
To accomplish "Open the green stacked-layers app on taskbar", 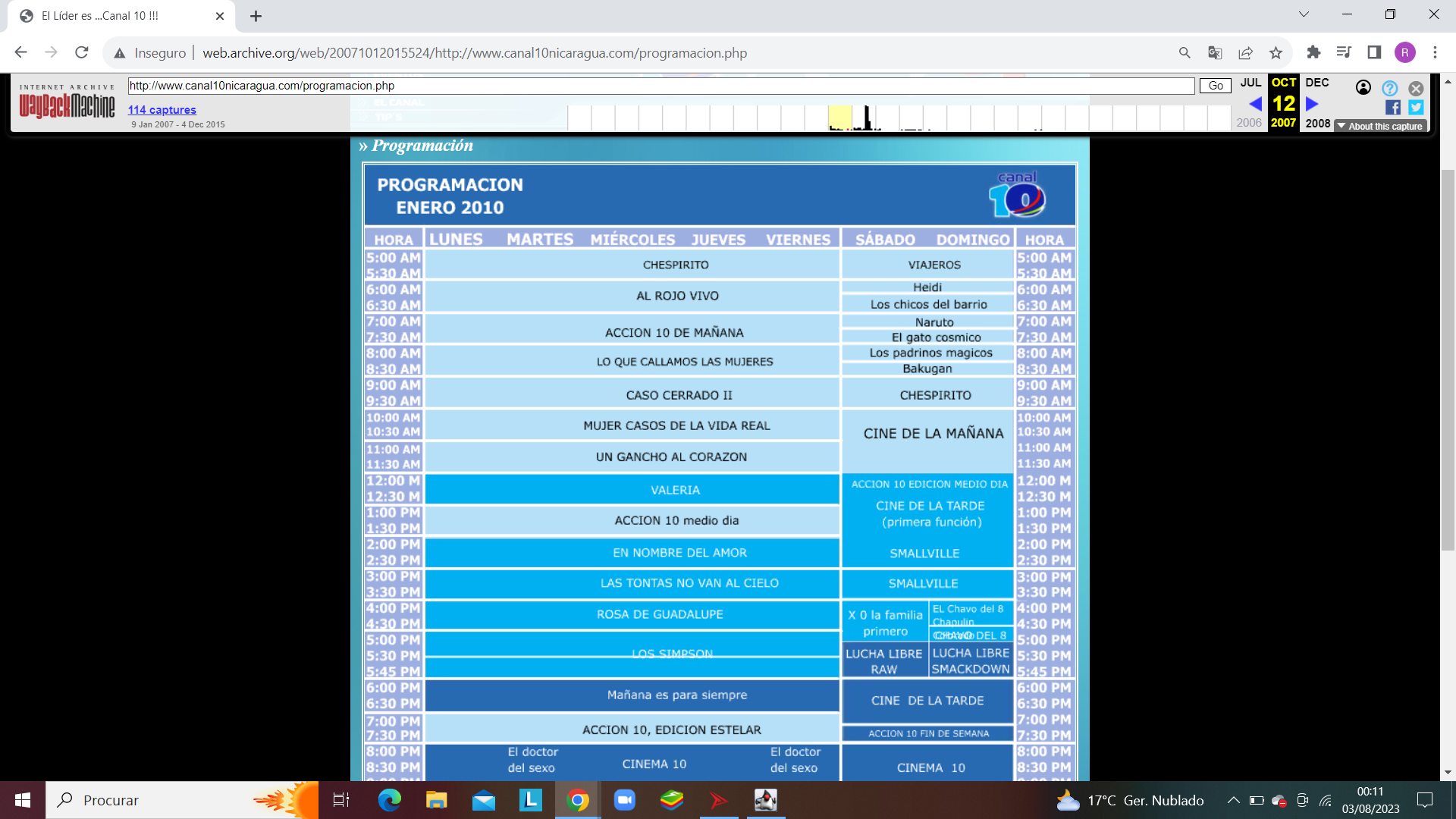I will [671, 800].
